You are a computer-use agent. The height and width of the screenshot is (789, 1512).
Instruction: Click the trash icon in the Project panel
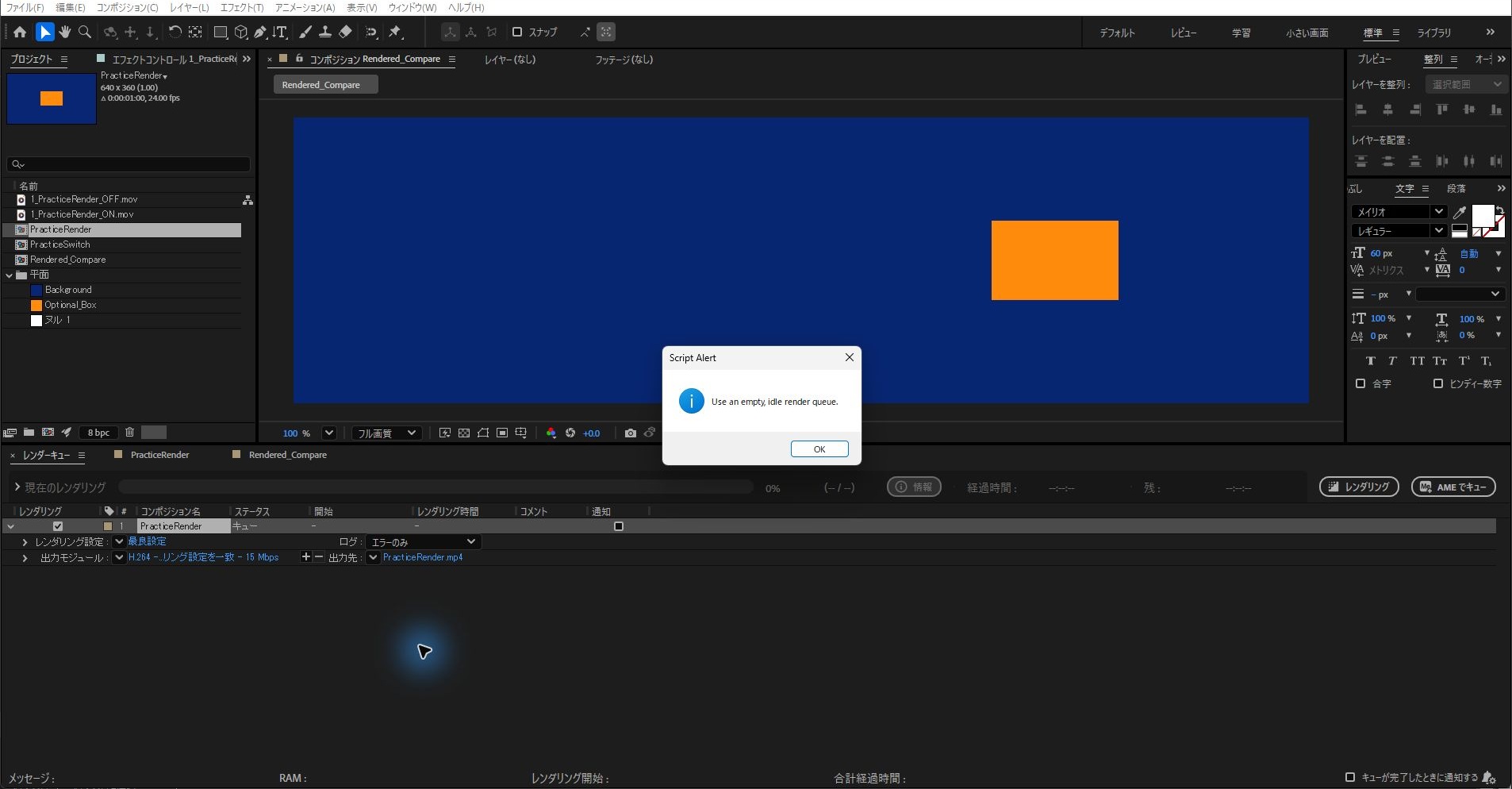(129, 433)
